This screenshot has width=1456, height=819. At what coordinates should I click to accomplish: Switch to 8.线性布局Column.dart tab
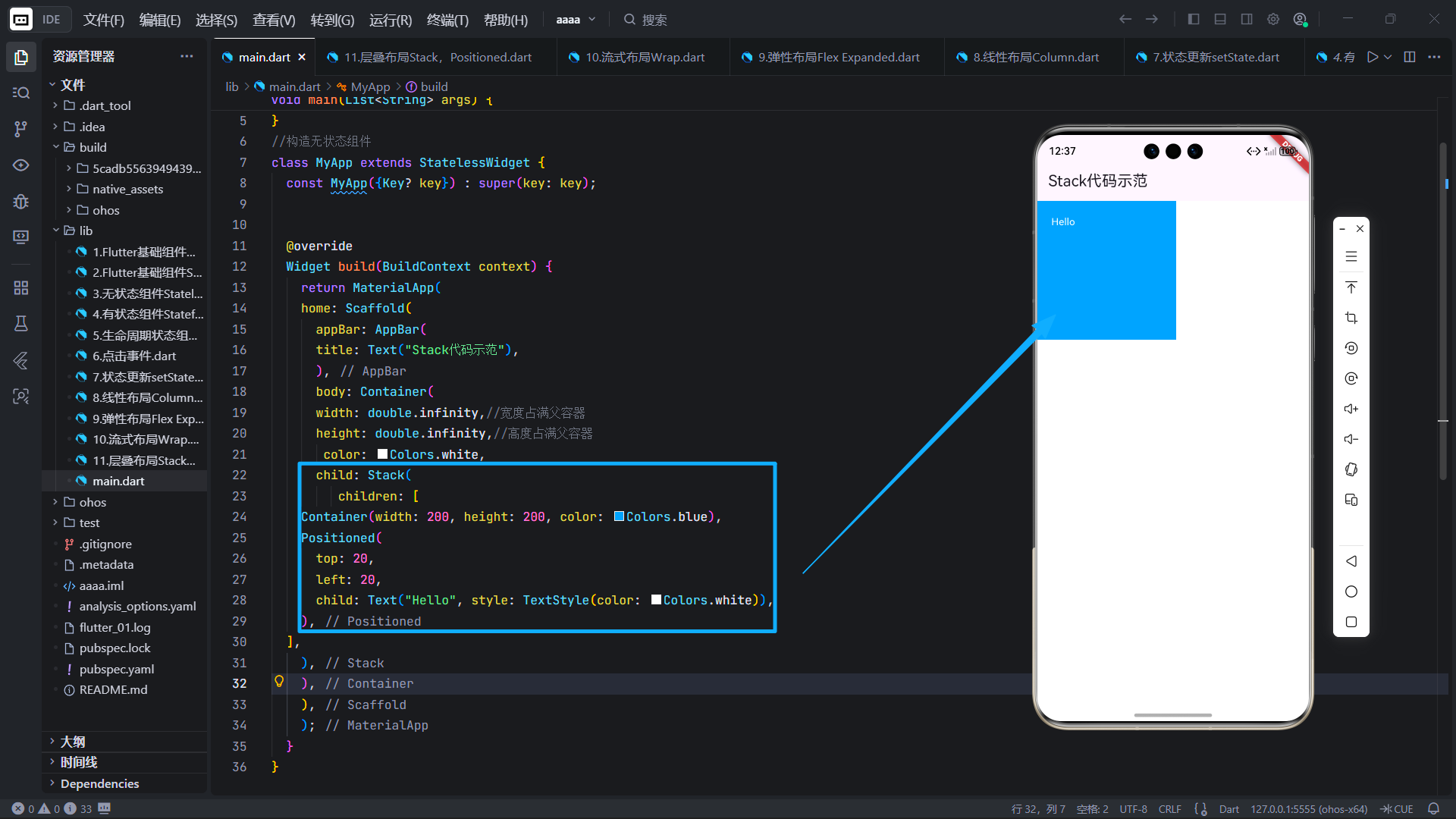pyautogui.click(x=1034, y=57)
